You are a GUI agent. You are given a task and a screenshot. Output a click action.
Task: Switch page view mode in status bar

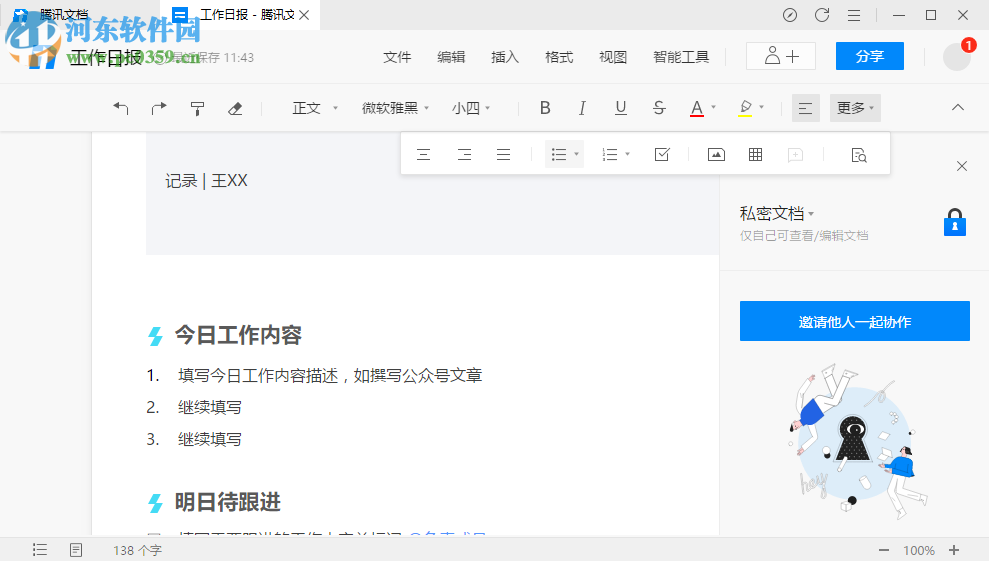76,550
